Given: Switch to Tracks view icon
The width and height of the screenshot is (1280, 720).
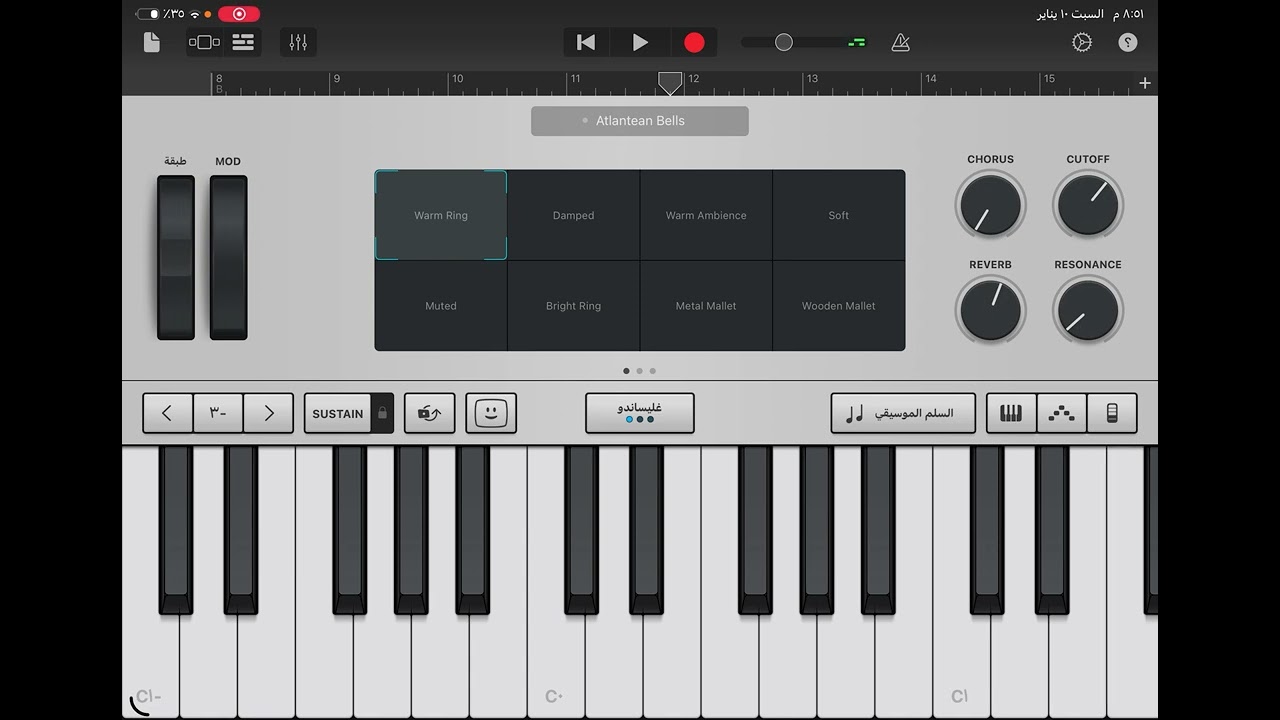Looking at the screenshot, I should (243, 42).
